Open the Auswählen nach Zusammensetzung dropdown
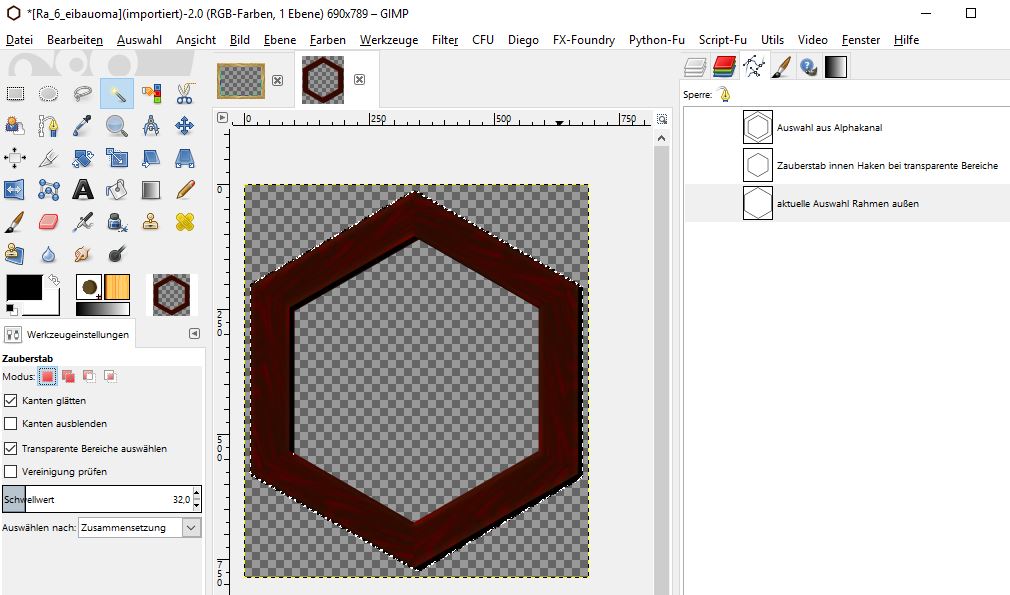 [139, 527]
